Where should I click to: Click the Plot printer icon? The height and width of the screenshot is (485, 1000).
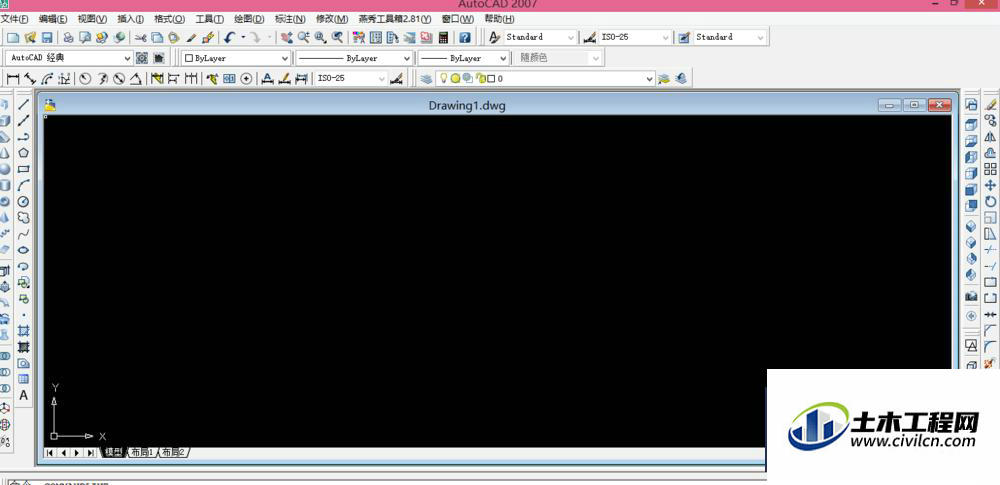(x=68, y=38)
